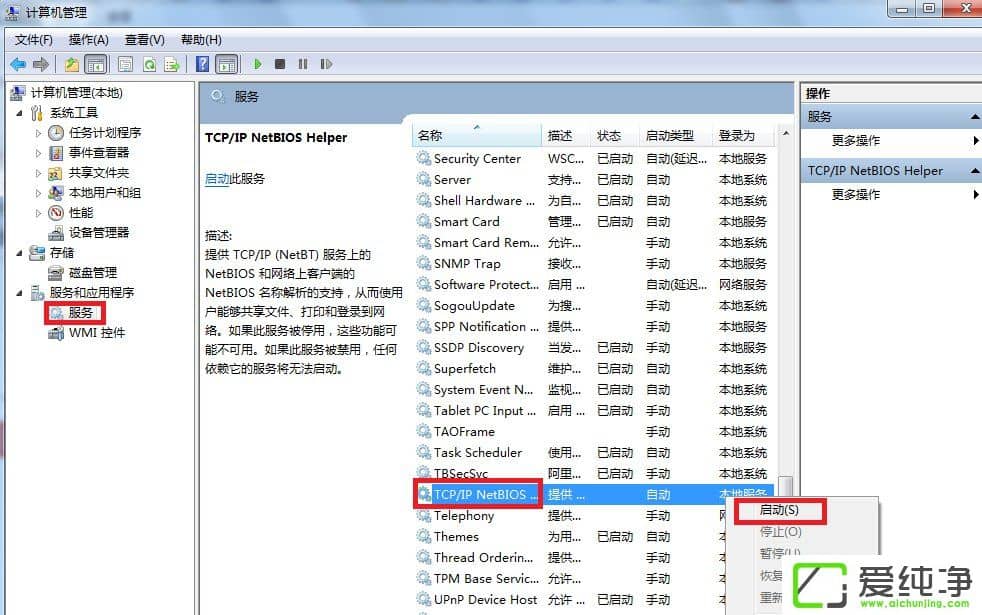Sort services by 启动类型 column header
This screenshot has width=982, height=615.
[x=670, y=136]
